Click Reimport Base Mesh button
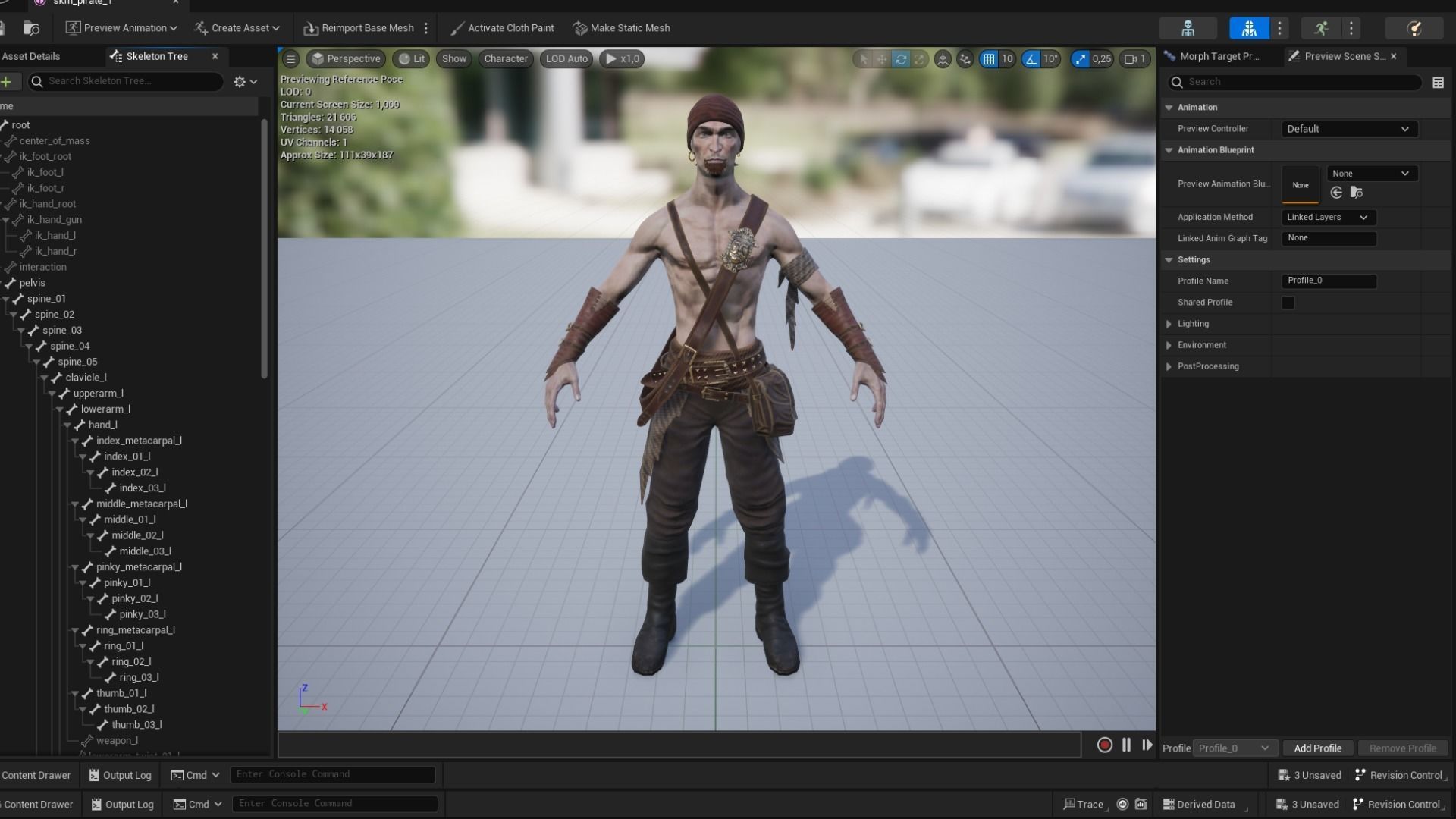This screenshot has width=1456, height=819. [359, 28]
